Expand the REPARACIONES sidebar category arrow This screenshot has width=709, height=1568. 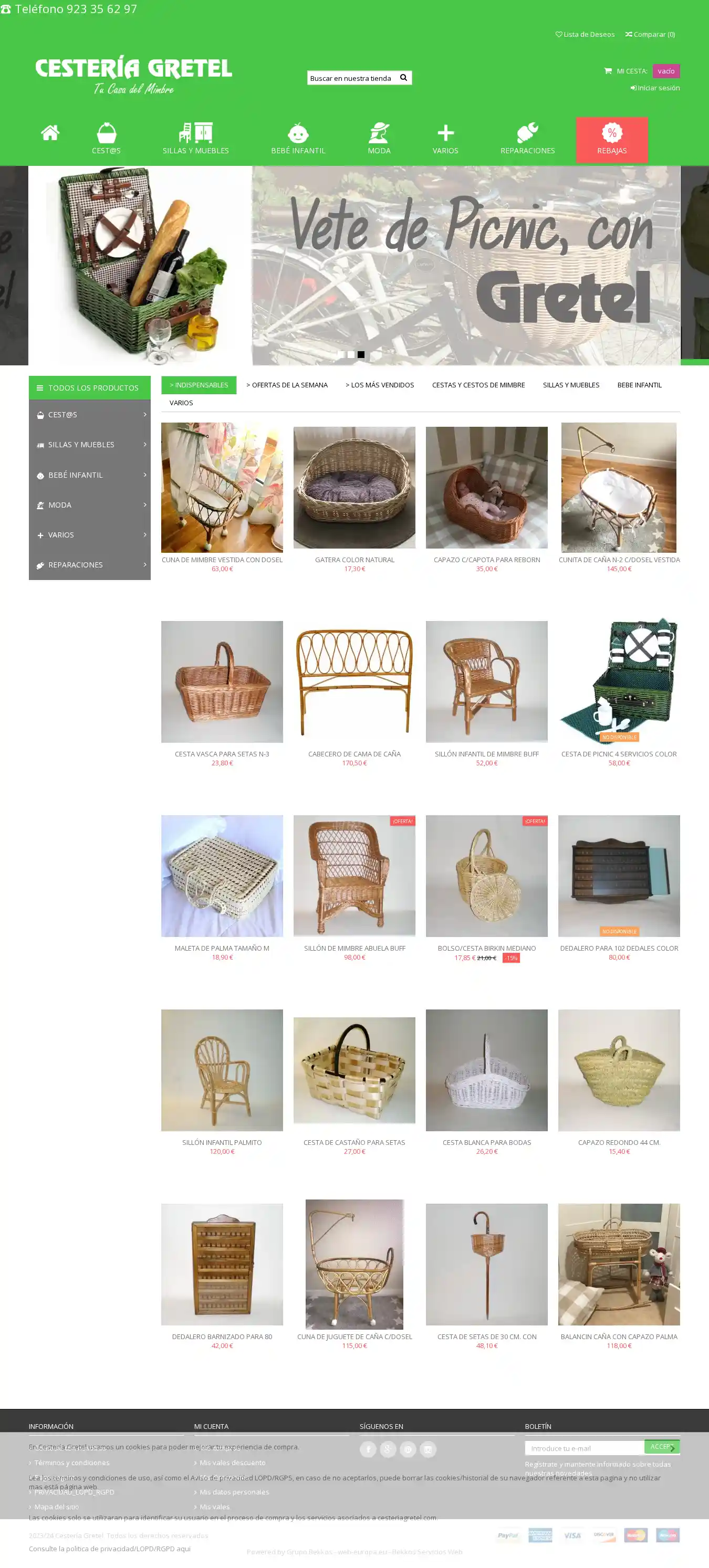tap(144, 564)
